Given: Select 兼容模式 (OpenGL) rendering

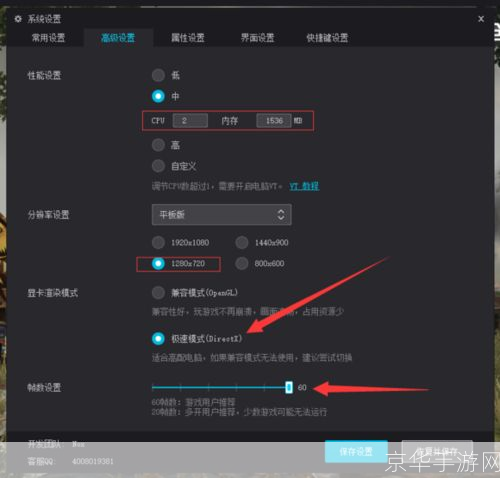Looking at the screenshot, I should tap(158, 293).
